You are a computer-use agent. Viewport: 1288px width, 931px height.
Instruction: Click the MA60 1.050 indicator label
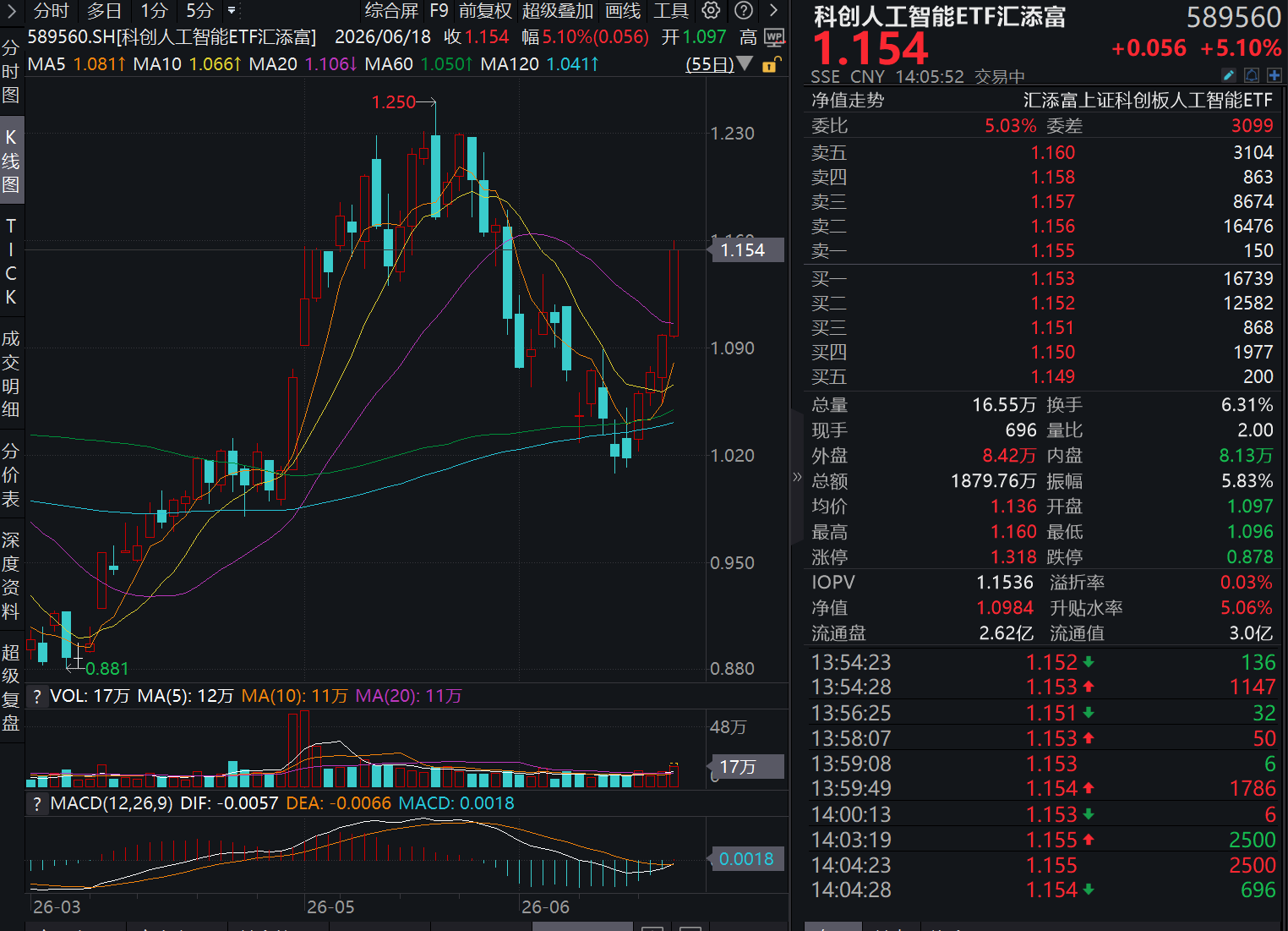[418, 63]
